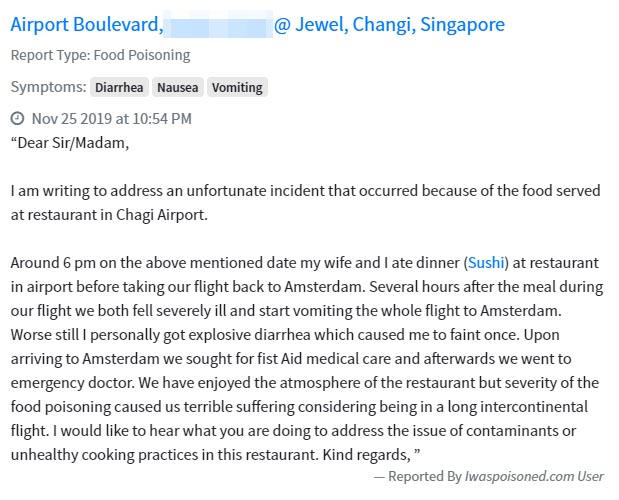
Task: Click the Report Type: Food Poisoning line
Action: (x=101, y=55)
